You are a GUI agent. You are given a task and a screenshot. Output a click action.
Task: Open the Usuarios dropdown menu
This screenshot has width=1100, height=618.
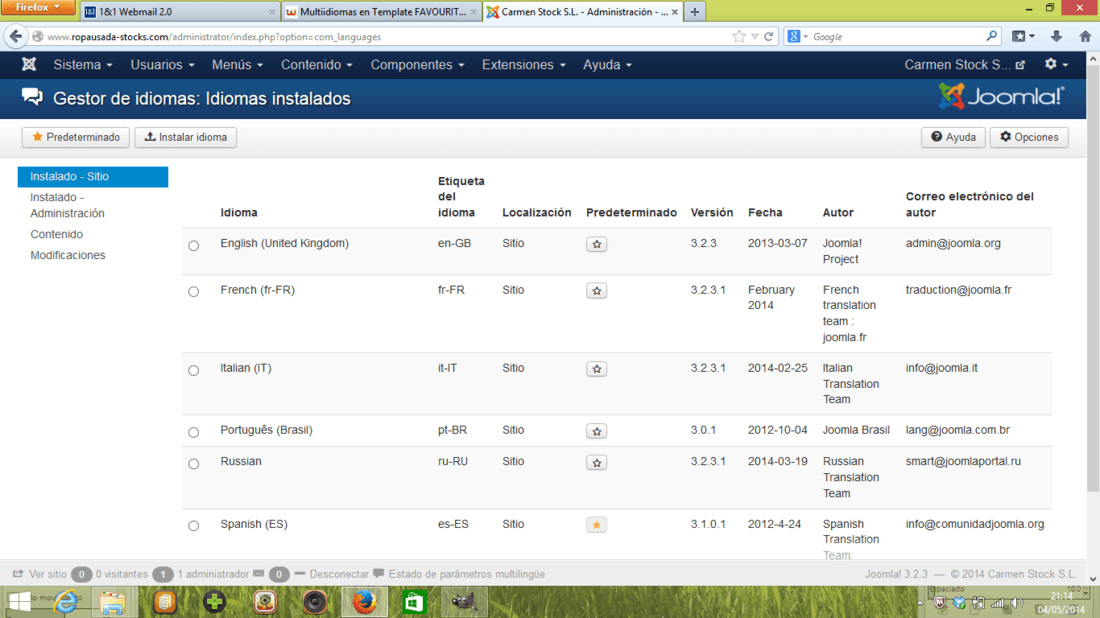click(162, 65)
